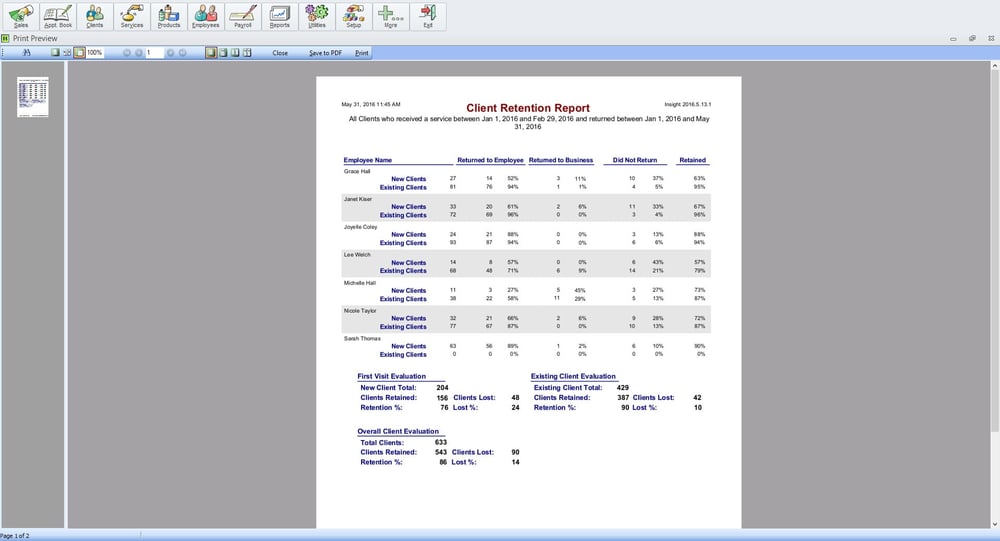Restore the Print Preview inner window
Image resolution: width=1000 pixels, height=541 pixels.
tap(972, 38)
